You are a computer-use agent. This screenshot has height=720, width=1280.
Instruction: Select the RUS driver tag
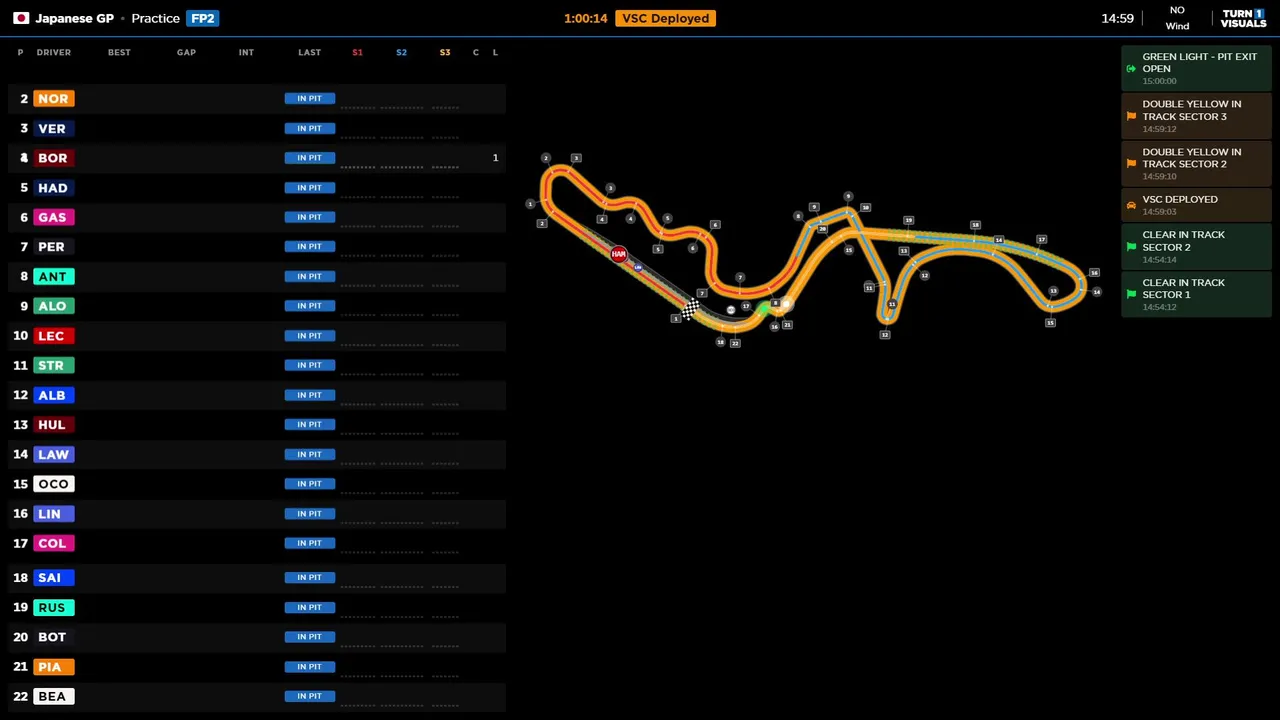(53, 607)
